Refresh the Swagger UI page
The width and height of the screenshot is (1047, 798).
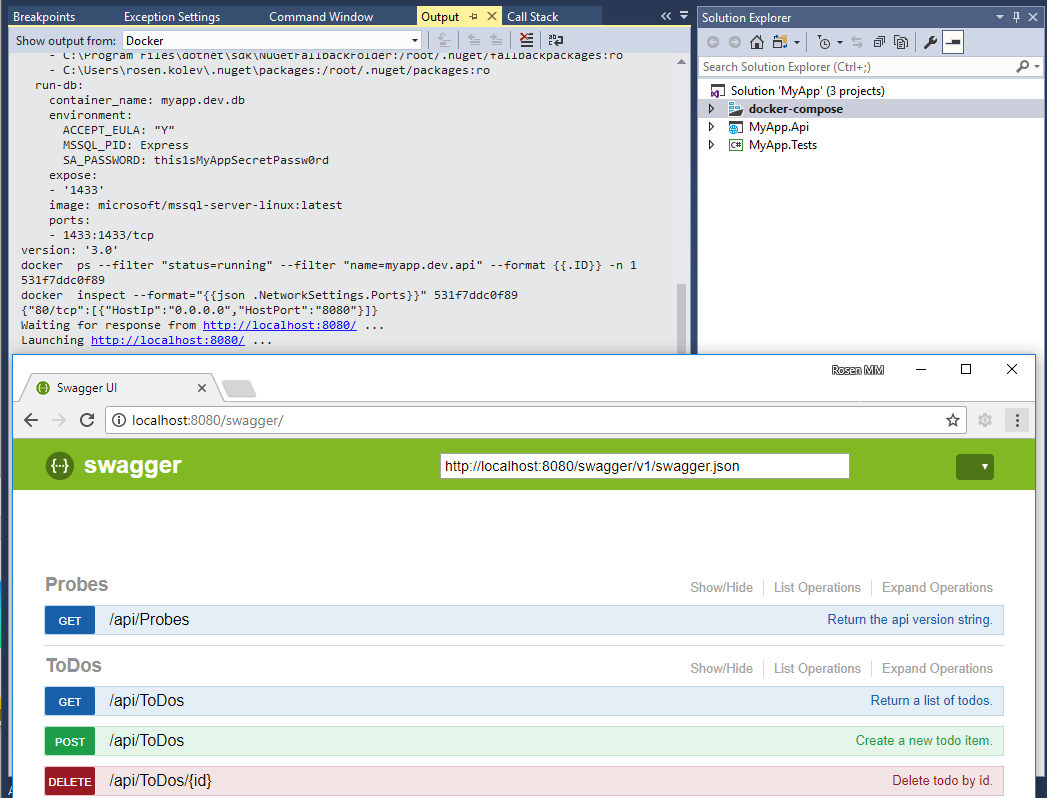click(x=87, y=420)
